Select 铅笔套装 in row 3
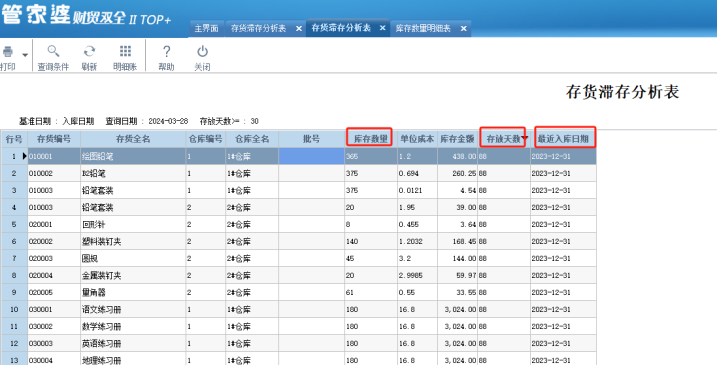The height and width of the screenshot is (365, 718). point(133,191)
